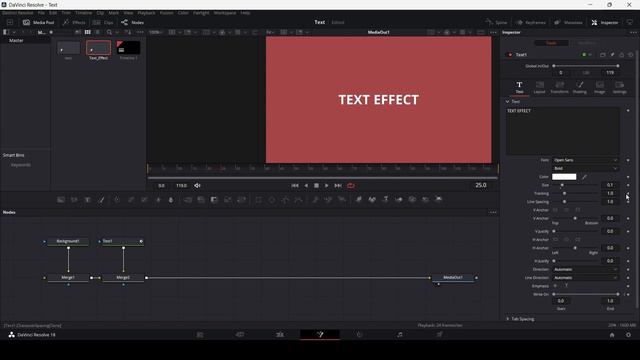The height and width of the screenshot is (360, 640).
Task: Click the white text Color swatch
Action: tap(564, 177)
